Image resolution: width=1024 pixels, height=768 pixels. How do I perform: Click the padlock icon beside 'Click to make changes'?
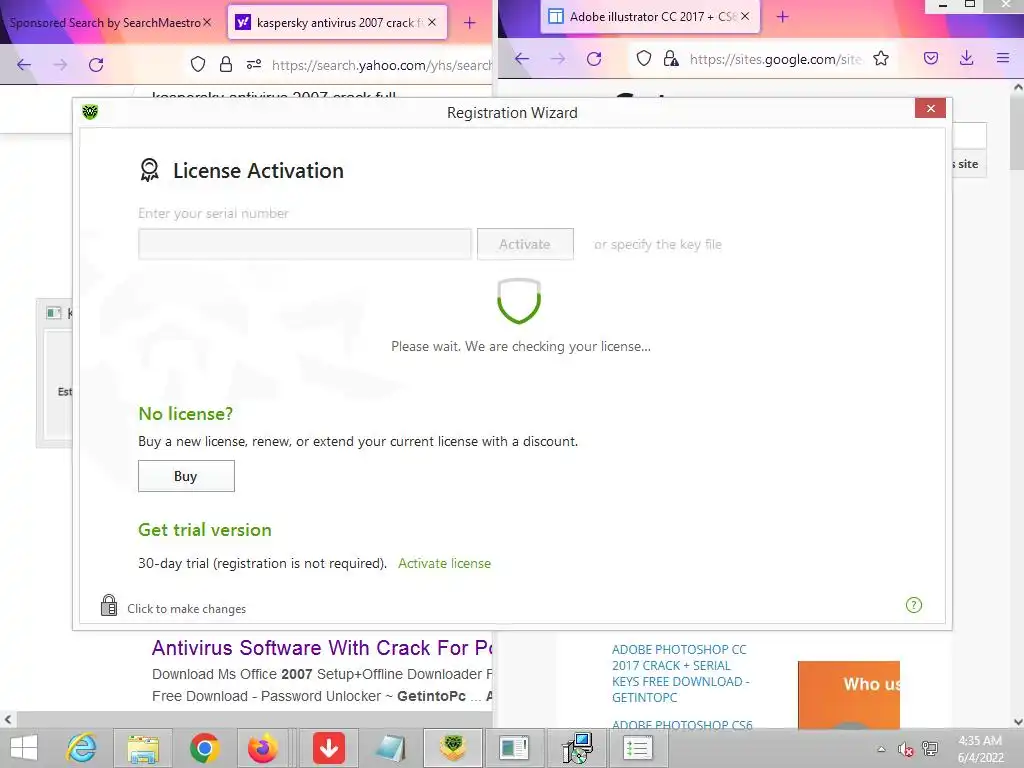point(109,605)
